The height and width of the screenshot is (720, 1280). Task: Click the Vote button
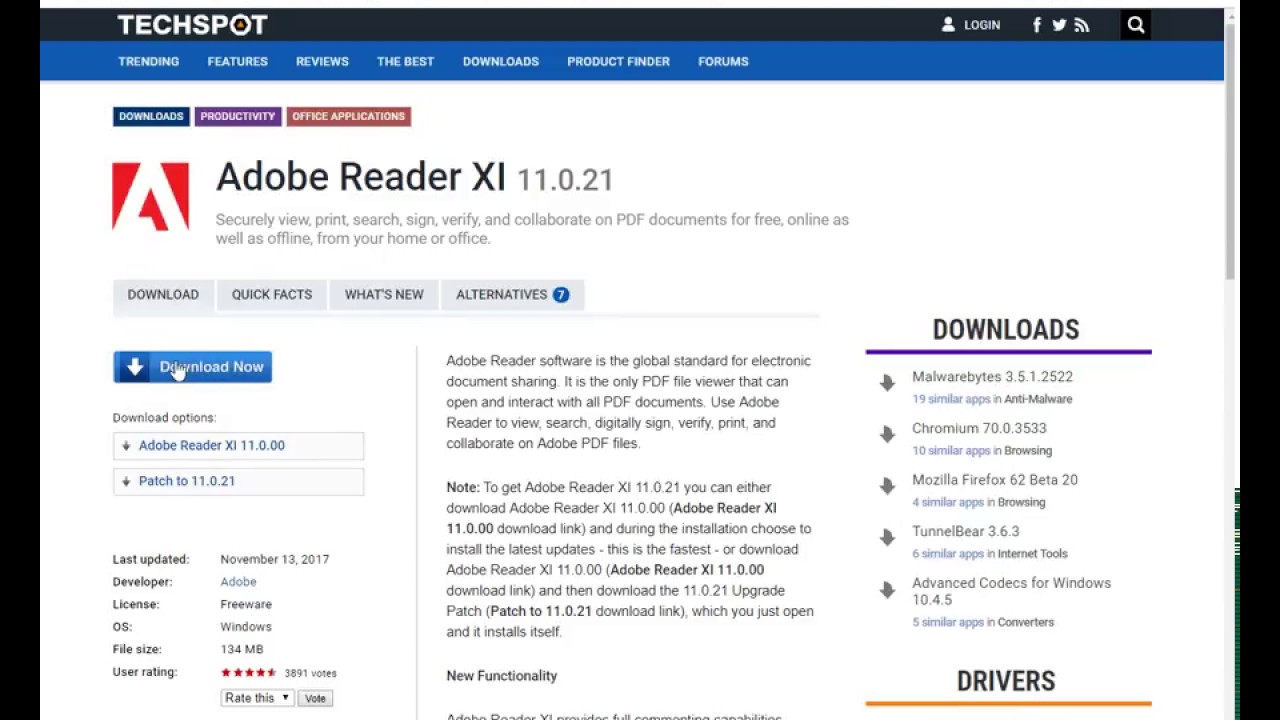tap(315, 698)
